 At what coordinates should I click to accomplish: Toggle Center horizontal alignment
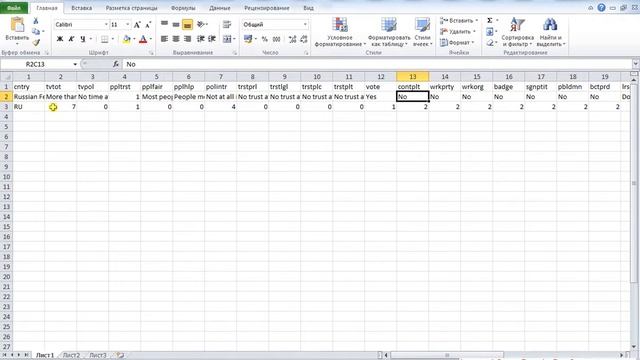(176, 39)
